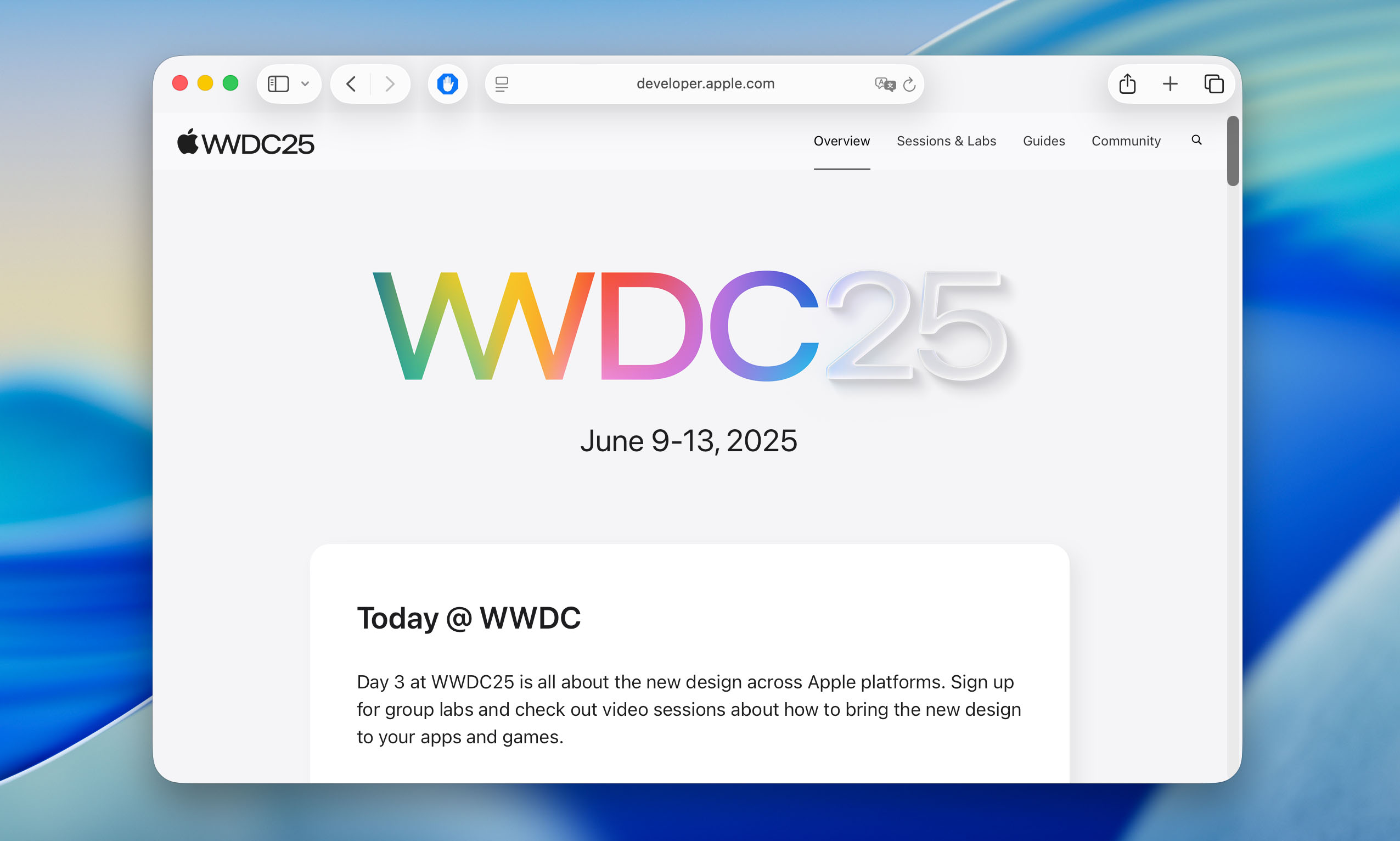The width and height of the screenshot is (1400, 841).
Task: Share this page via the Share icon
Action: (x=1127, y=84)
